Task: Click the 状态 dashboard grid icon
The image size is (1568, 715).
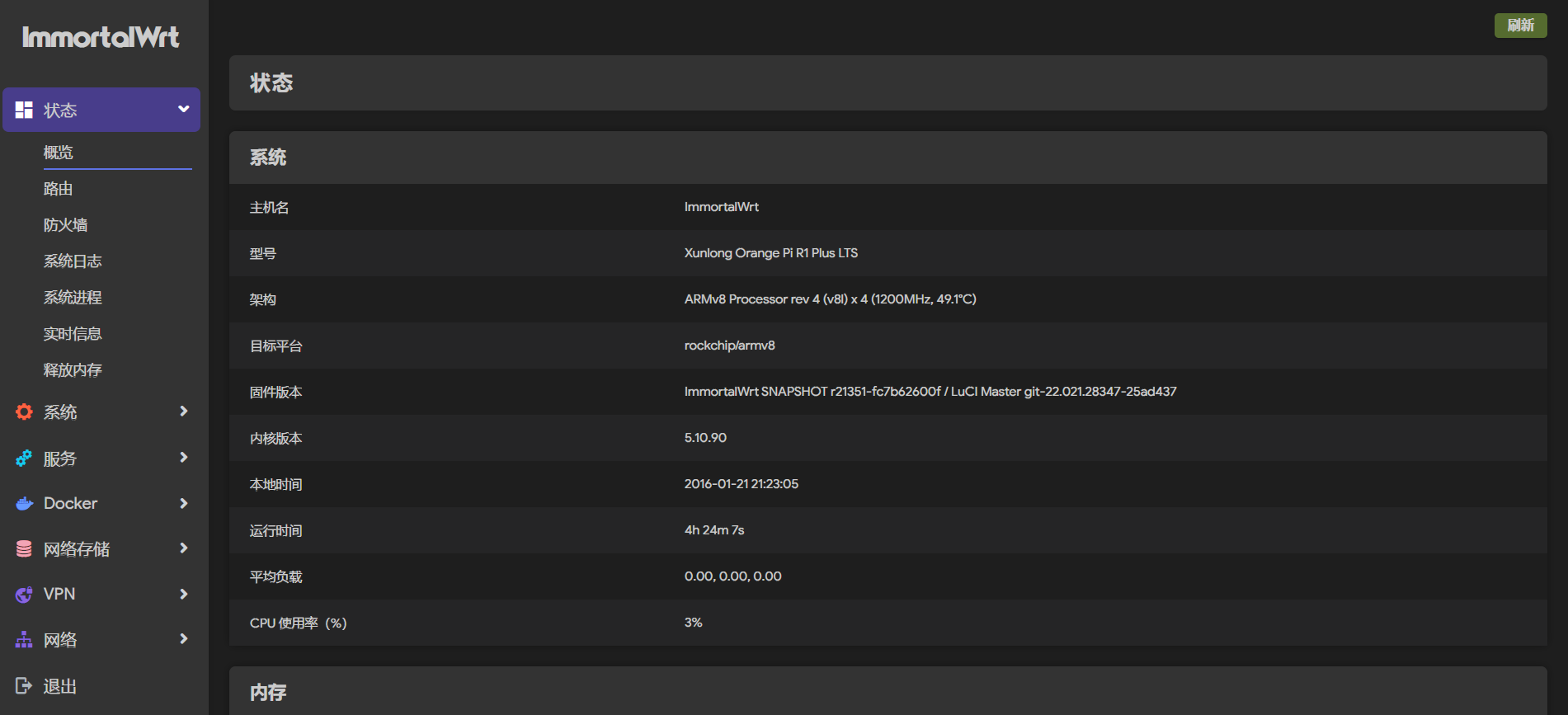Action: point(24,110)
